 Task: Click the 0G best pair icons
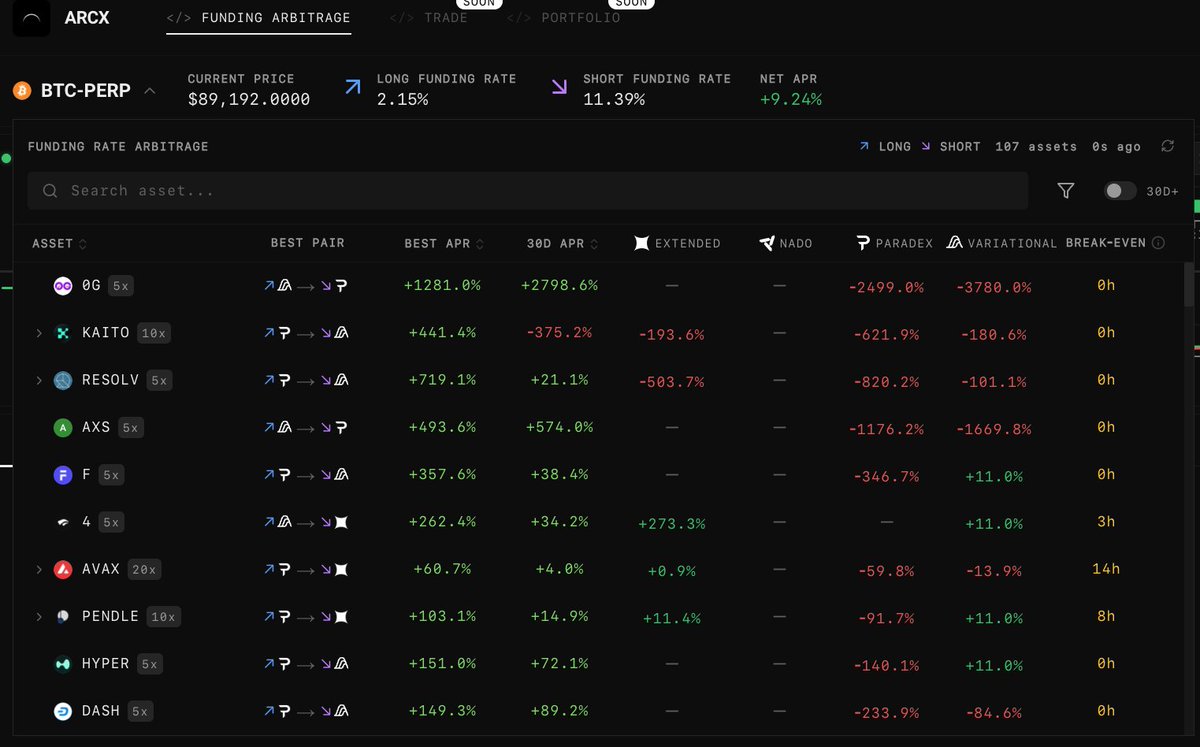tap(306, 286)
